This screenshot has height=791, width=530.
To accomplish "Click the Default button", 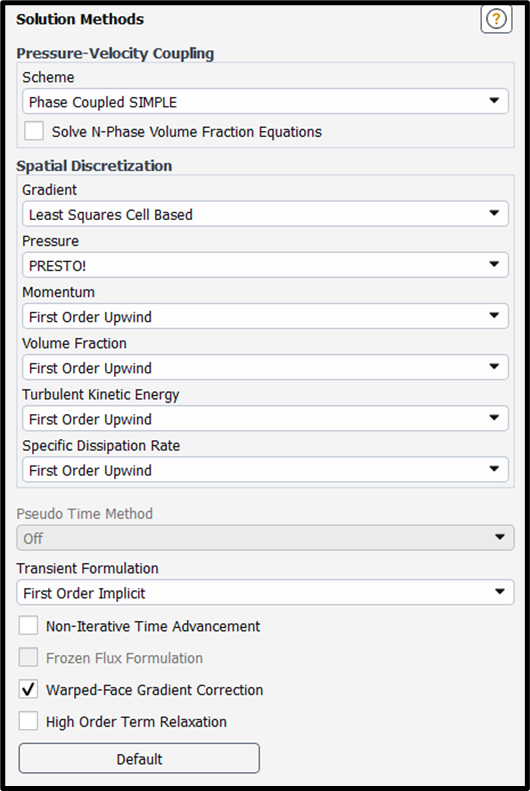I will pyautogui.click(x=139, y=758).
